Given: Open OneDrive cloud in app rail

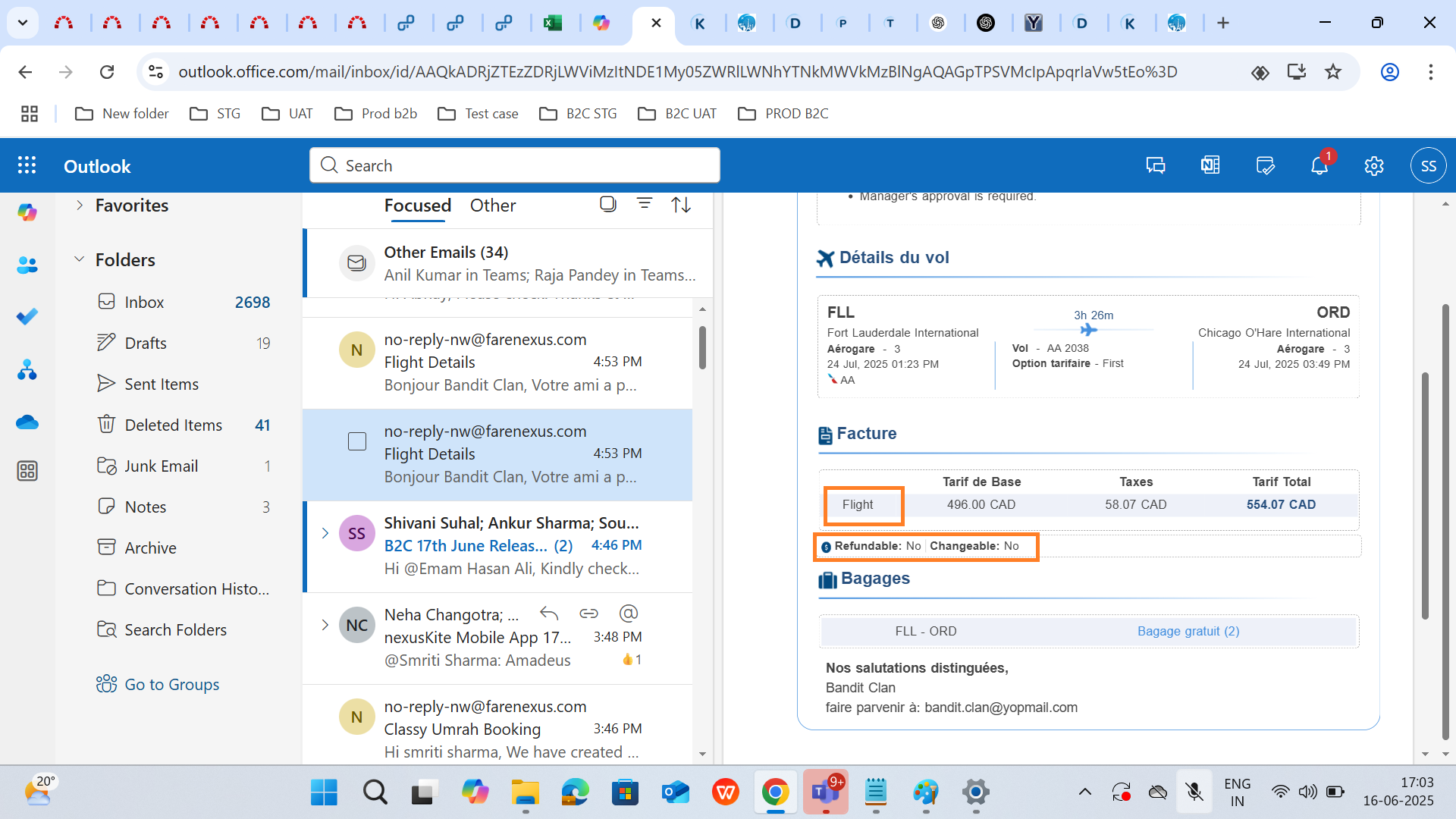Looking at the screenshot, I should [x=27, y=422].
